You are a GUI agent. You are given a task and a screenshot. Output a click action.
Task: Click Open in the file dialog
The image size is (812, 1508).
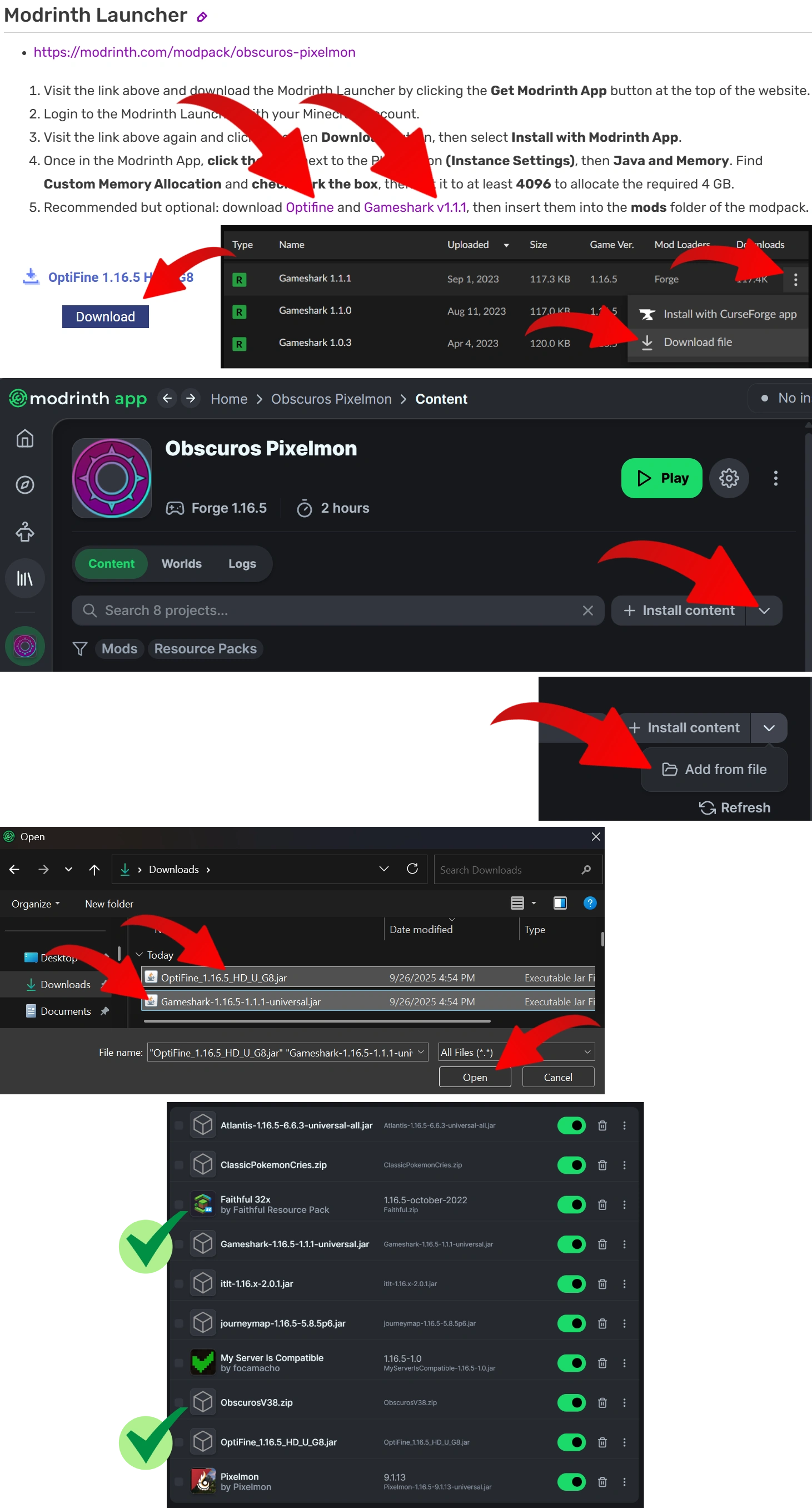pyautogui.click(x=475, y=1077)
